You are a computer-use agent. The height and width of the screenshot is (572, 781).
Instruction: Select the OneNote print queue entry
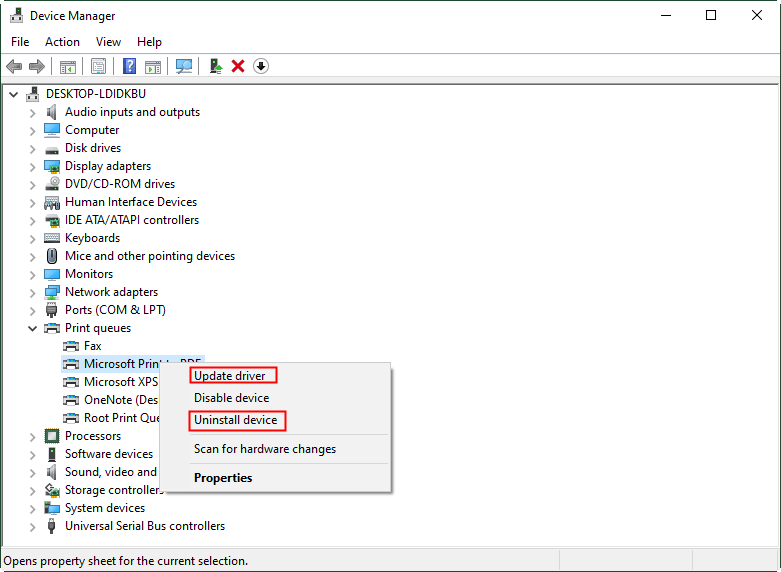(x=121, y=400)
